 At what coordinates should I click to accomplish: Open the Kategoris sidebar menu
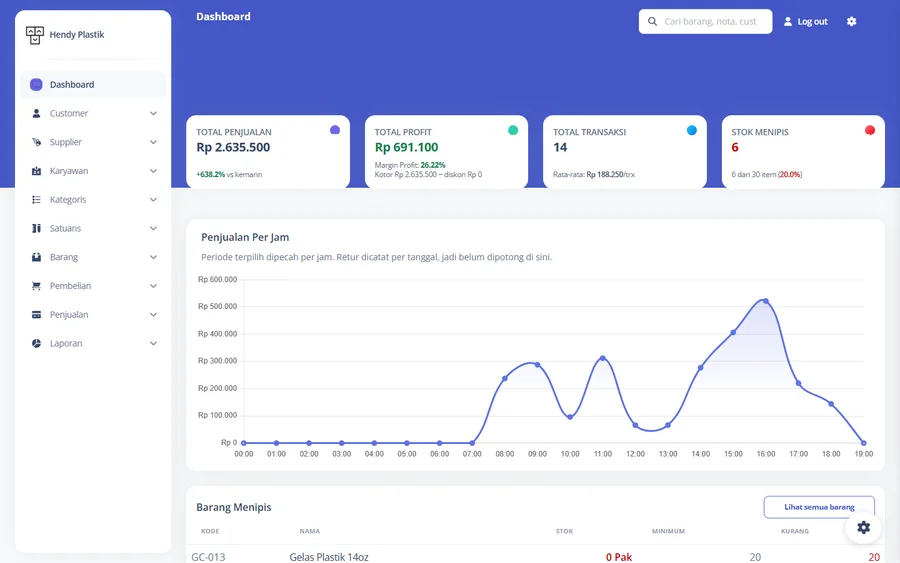(x=93, y=199)
